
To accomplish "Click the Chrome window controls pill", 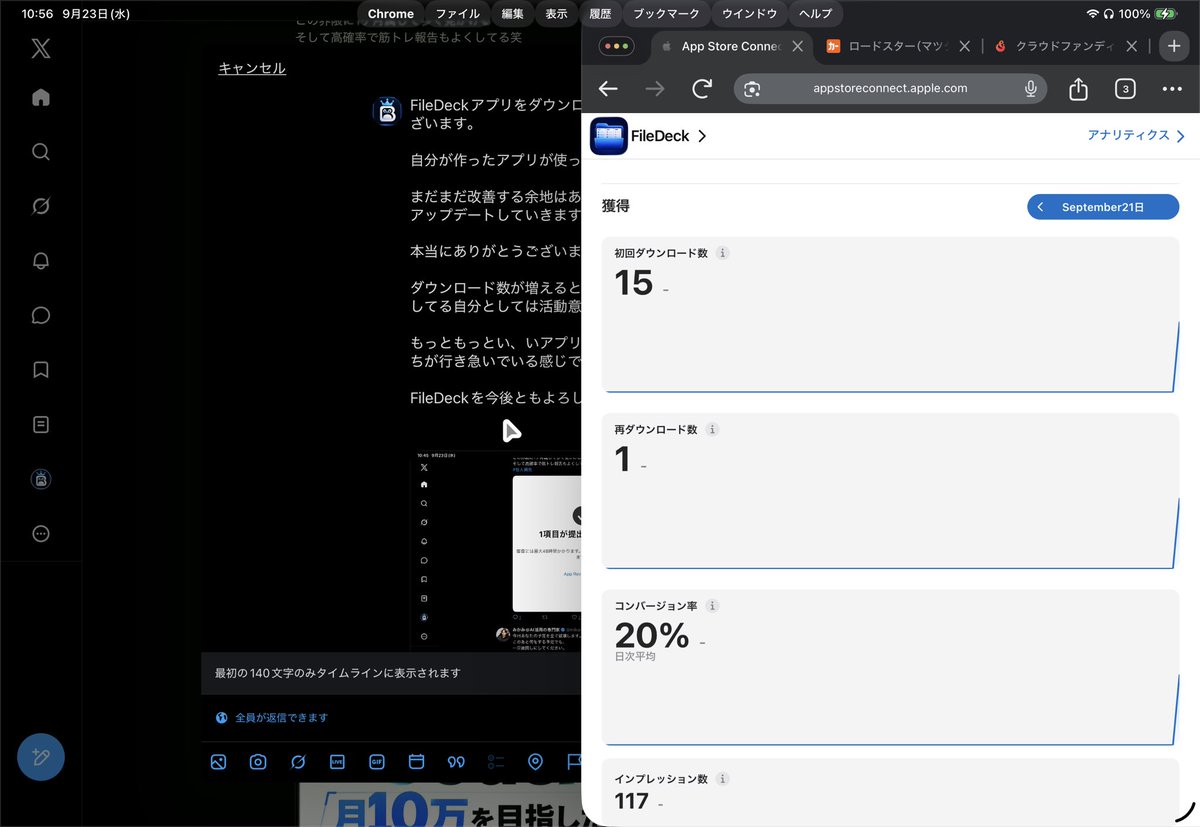I will pyautogui.click(x=615, y=46).
